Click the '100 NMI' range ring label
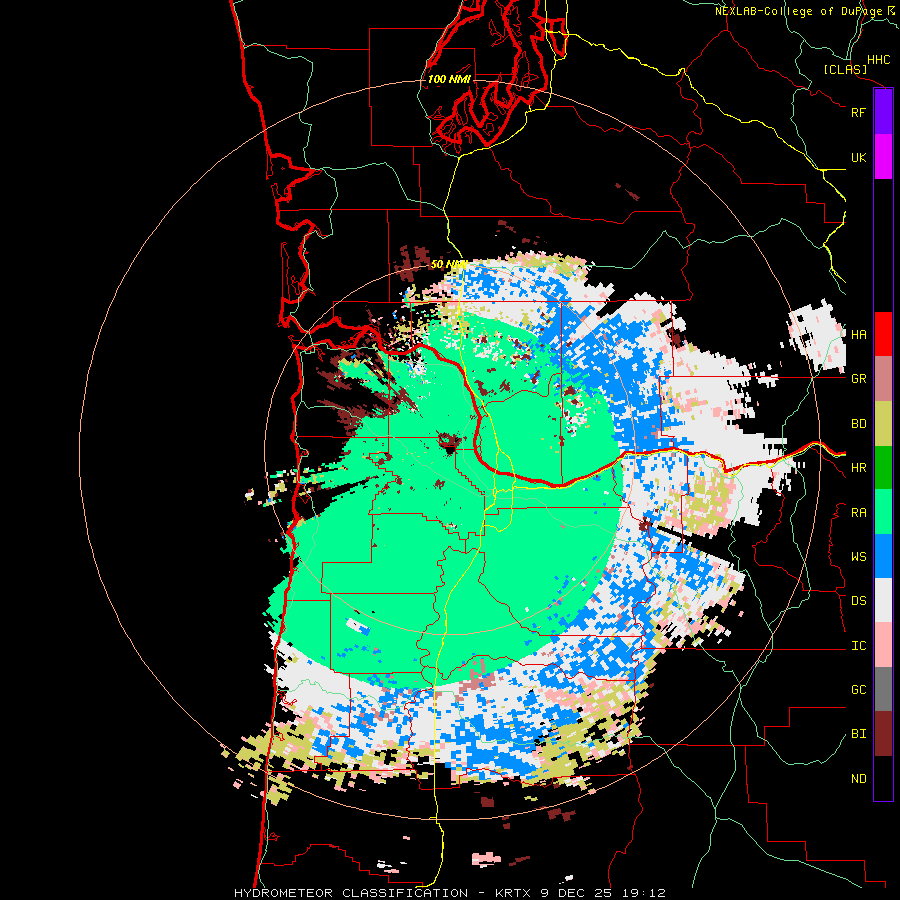Image resolution: width=900 pixels, height=900 pixels. (x=449, y=79)
